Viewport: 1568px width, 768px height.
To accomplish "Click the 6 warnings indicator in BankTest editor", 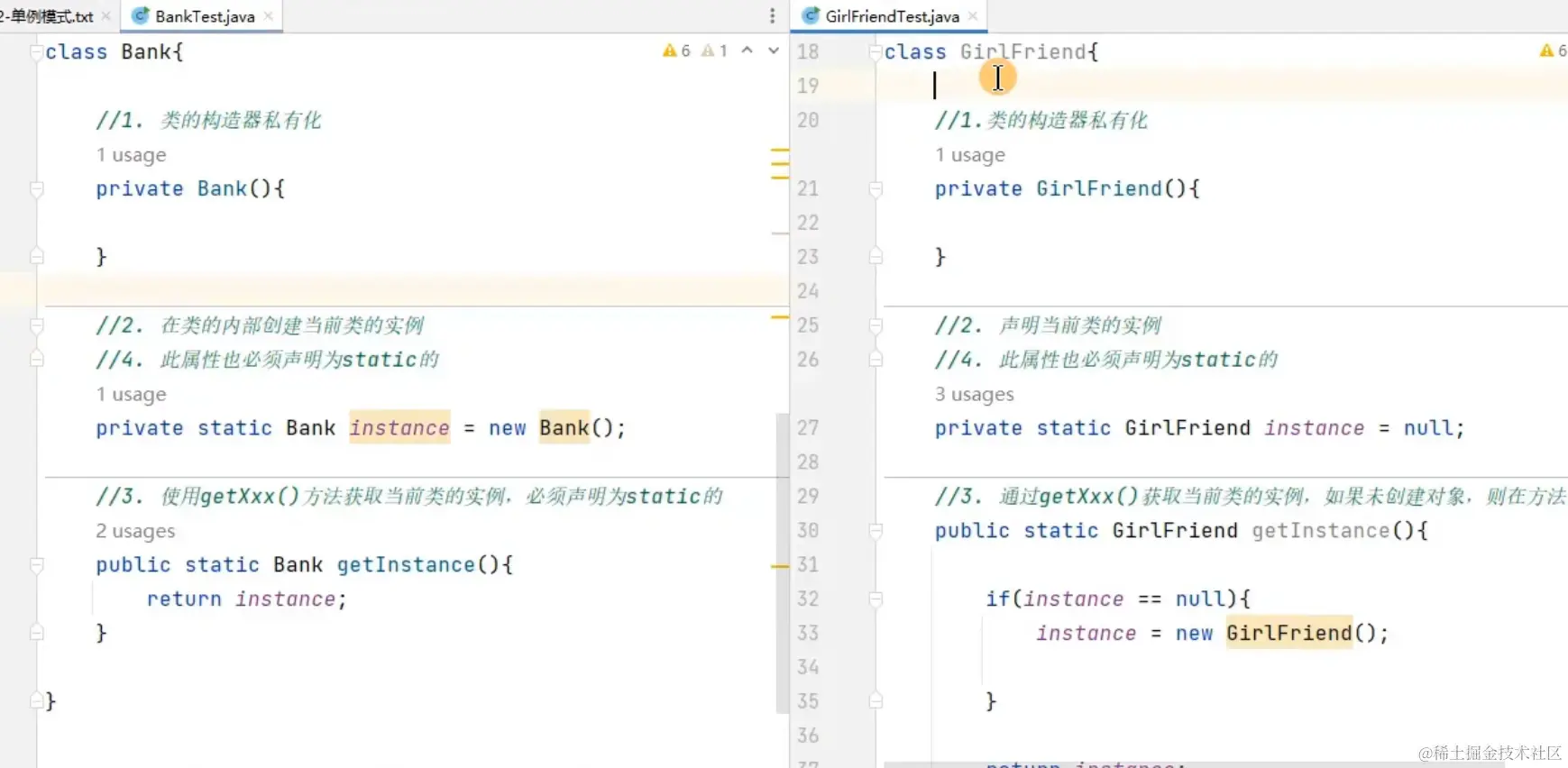I will pyautogui.click(x=676, y=51).
